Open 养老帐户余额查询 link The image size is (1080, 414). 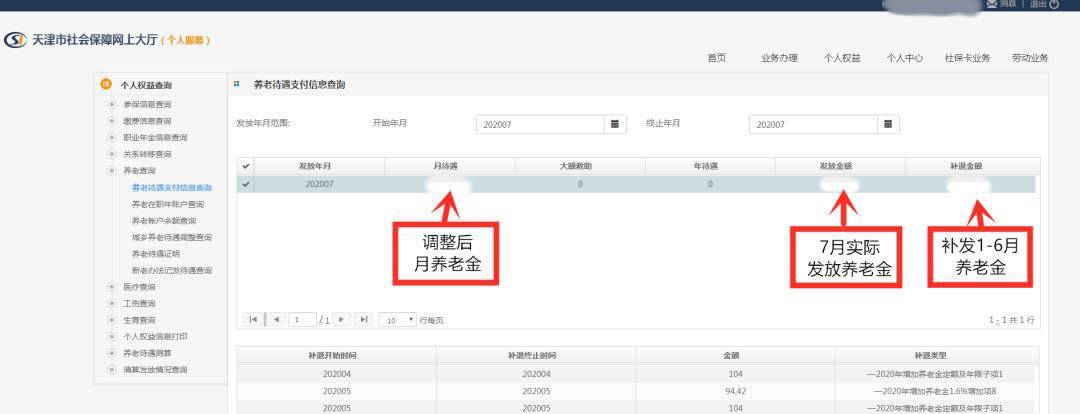point(164,220)
